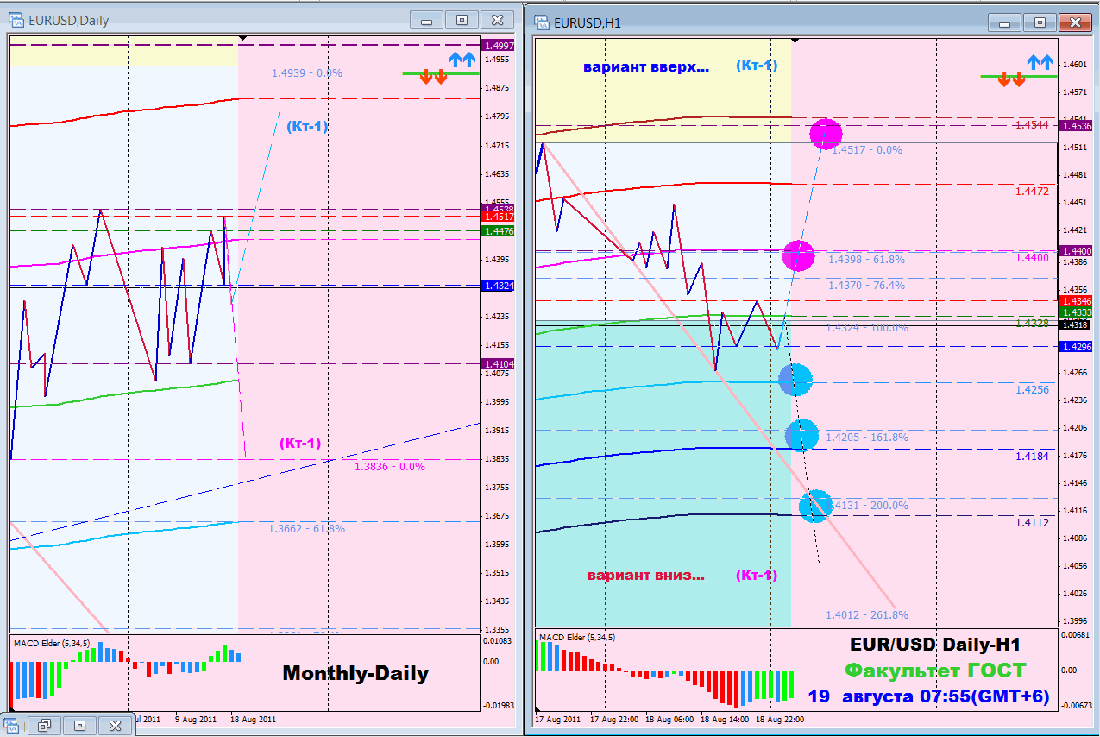Click the green 1.4333 price label on H1
The height and width of the screenshot is (737, 1100).
point(1075,313)
